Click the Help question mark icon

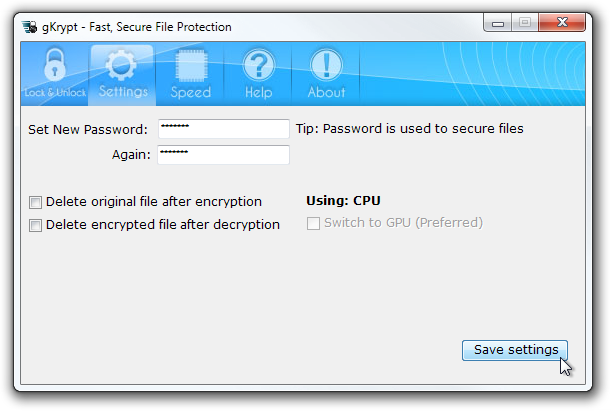[x=259, y=65]
